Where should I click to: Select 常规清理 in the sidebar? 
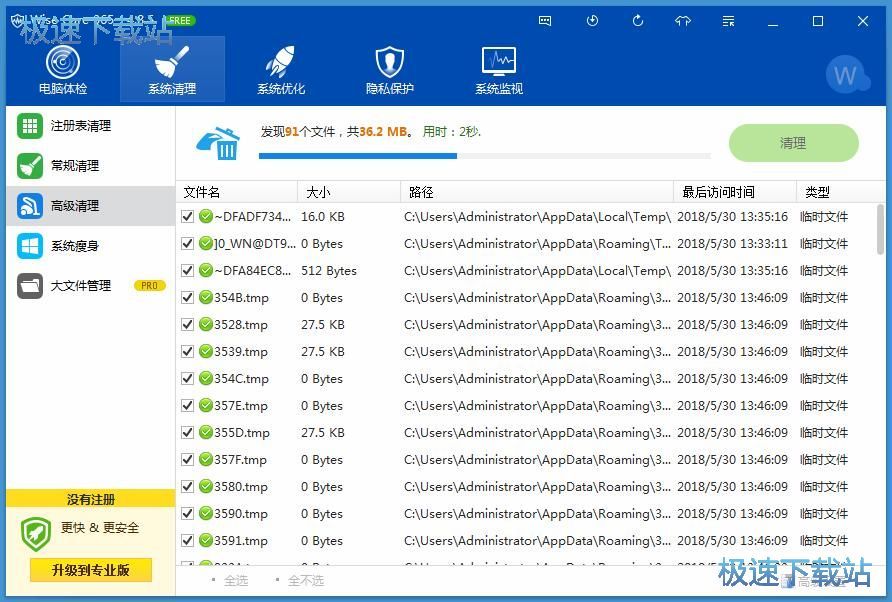(90, 166)
